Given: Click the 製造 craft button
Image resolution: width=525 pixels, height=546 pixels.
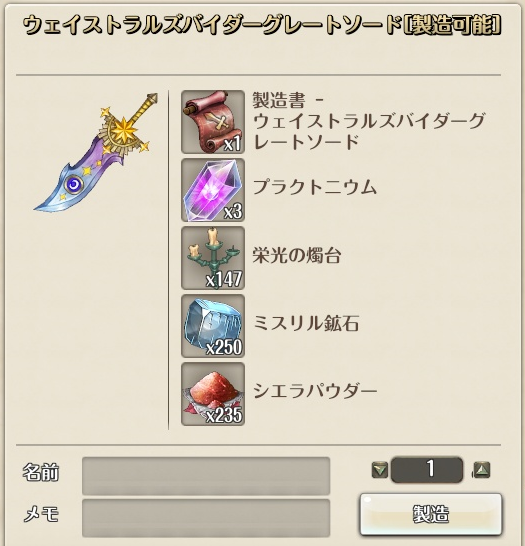Looking at the screenshot, I should pyautogui.click(x=431, y=514).
